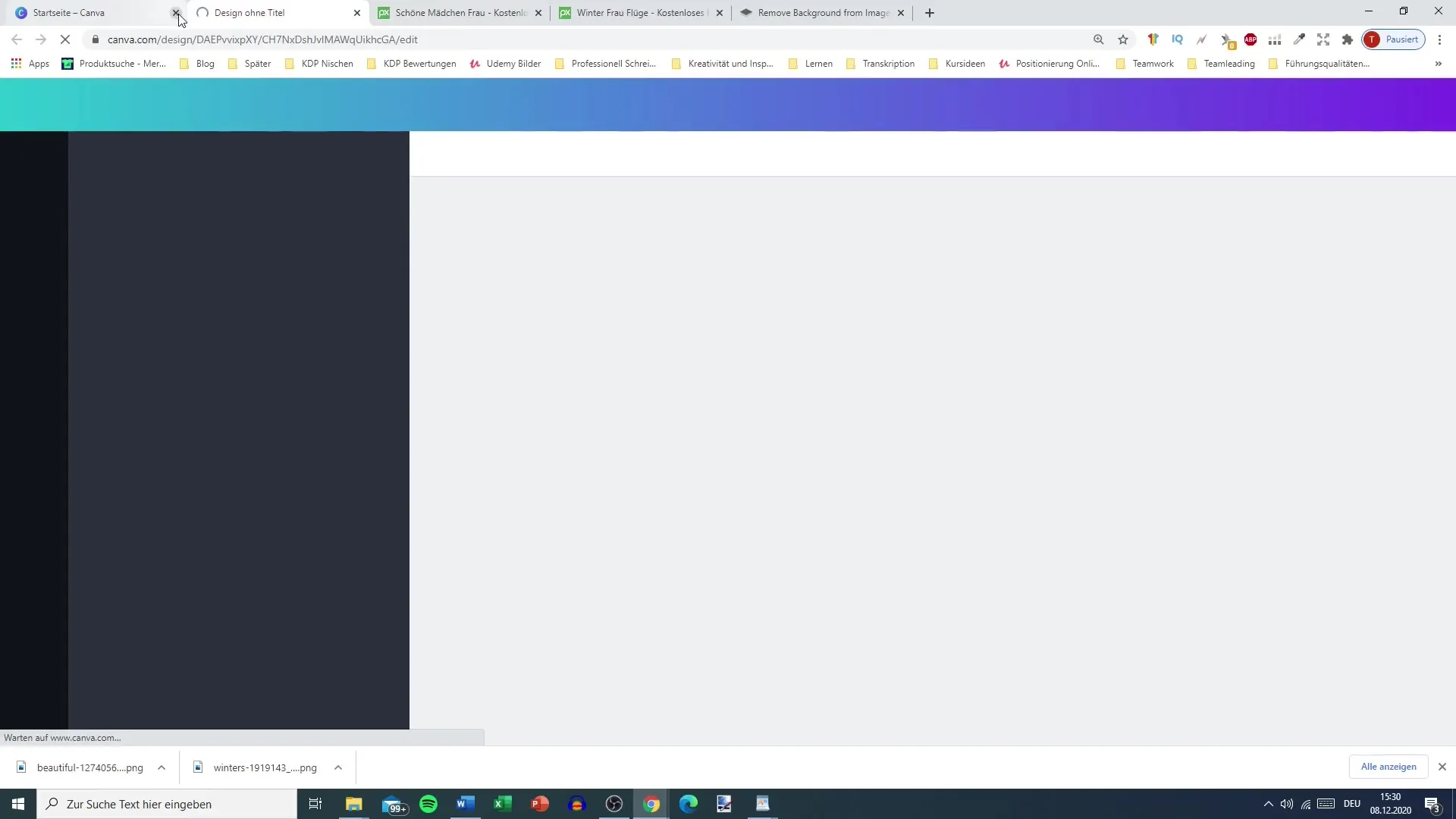Switch to the Startseite – Canva tab
Image resolution: width=1456 pixels, height=819 pixels.
pyautogui.click(x=91, y=13)
